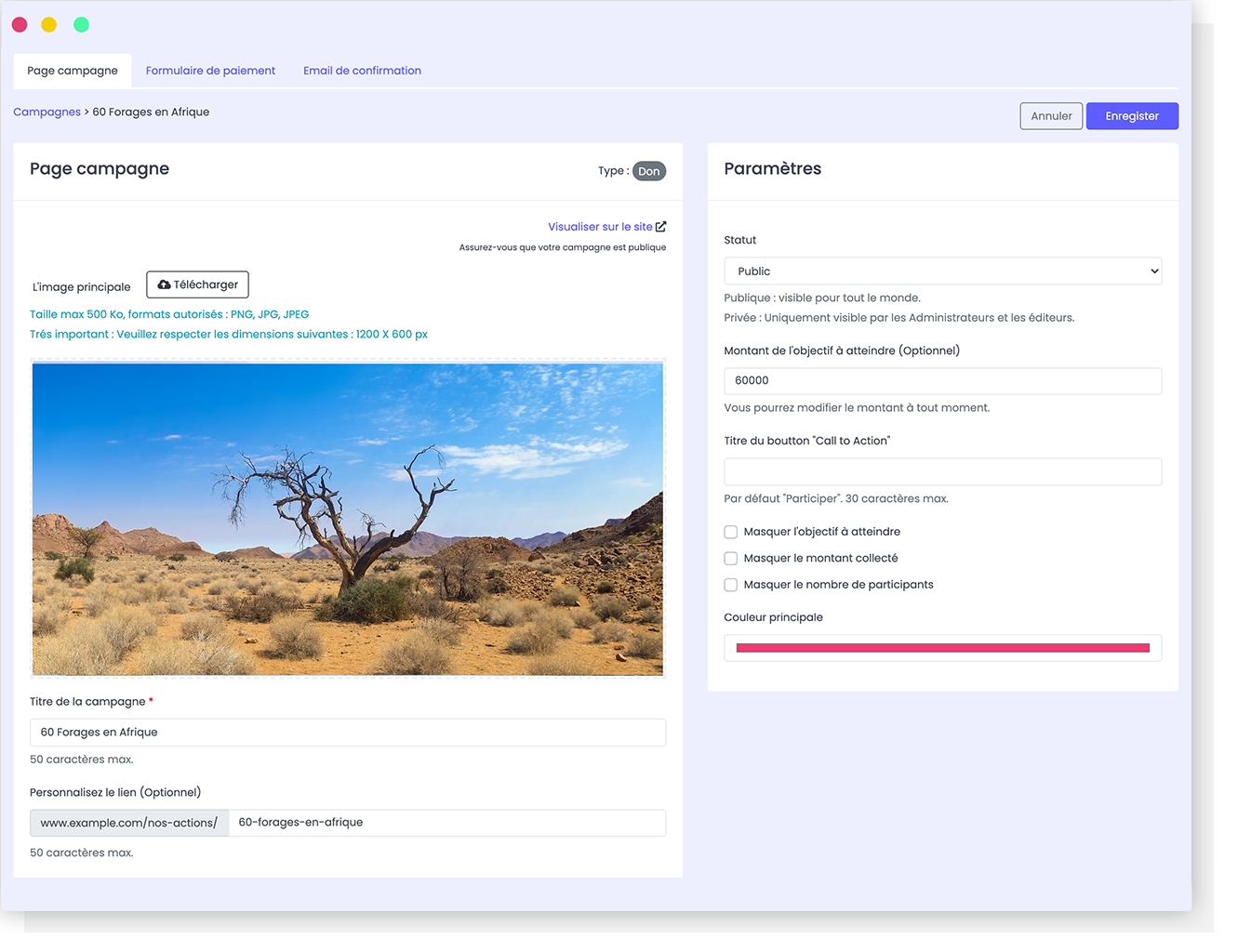Click the Call to Action title field
Image resolution: width=1238 pixels, height=952 pixels.
(x=942, y=472)
